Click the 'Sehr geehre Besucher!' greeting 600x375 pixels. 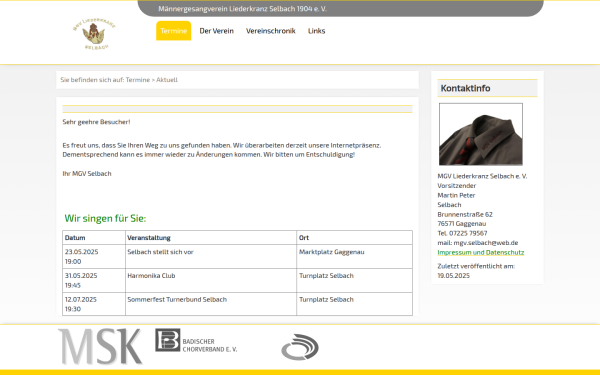(96, 122)
